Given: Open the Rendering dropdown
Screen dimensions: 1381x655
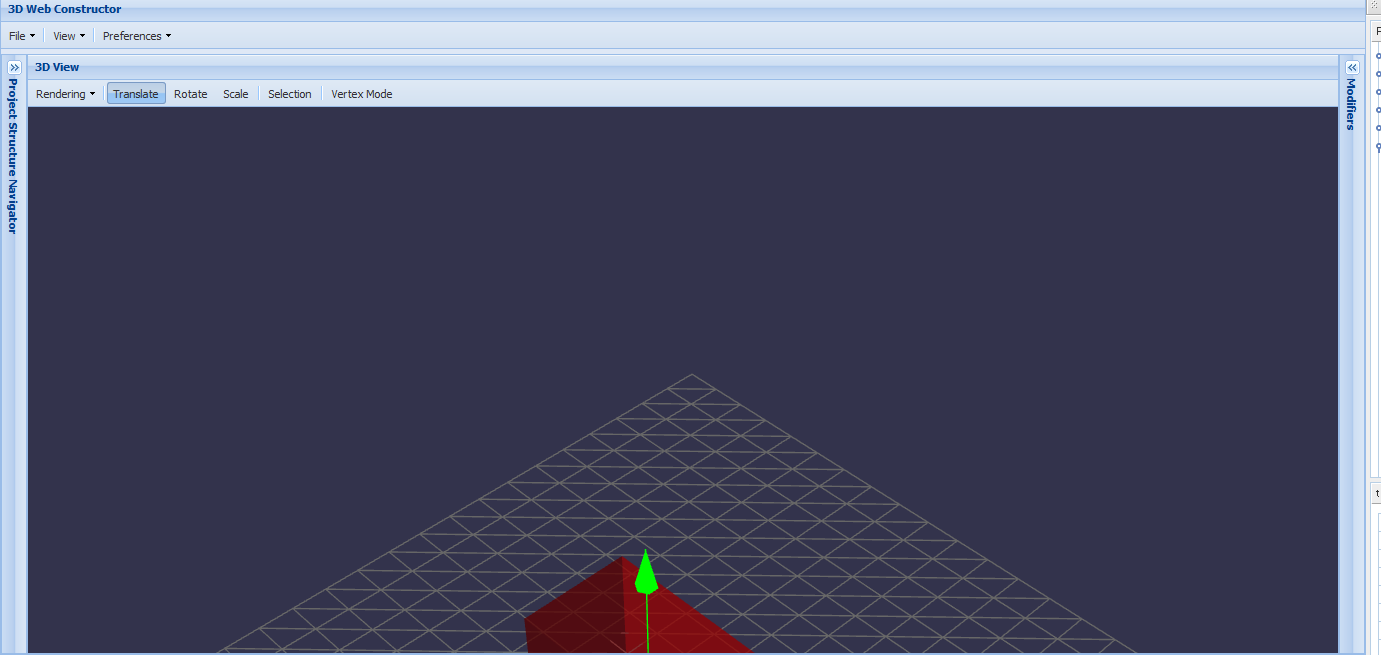Looking at the screenshot, I should tap(66, 94).
